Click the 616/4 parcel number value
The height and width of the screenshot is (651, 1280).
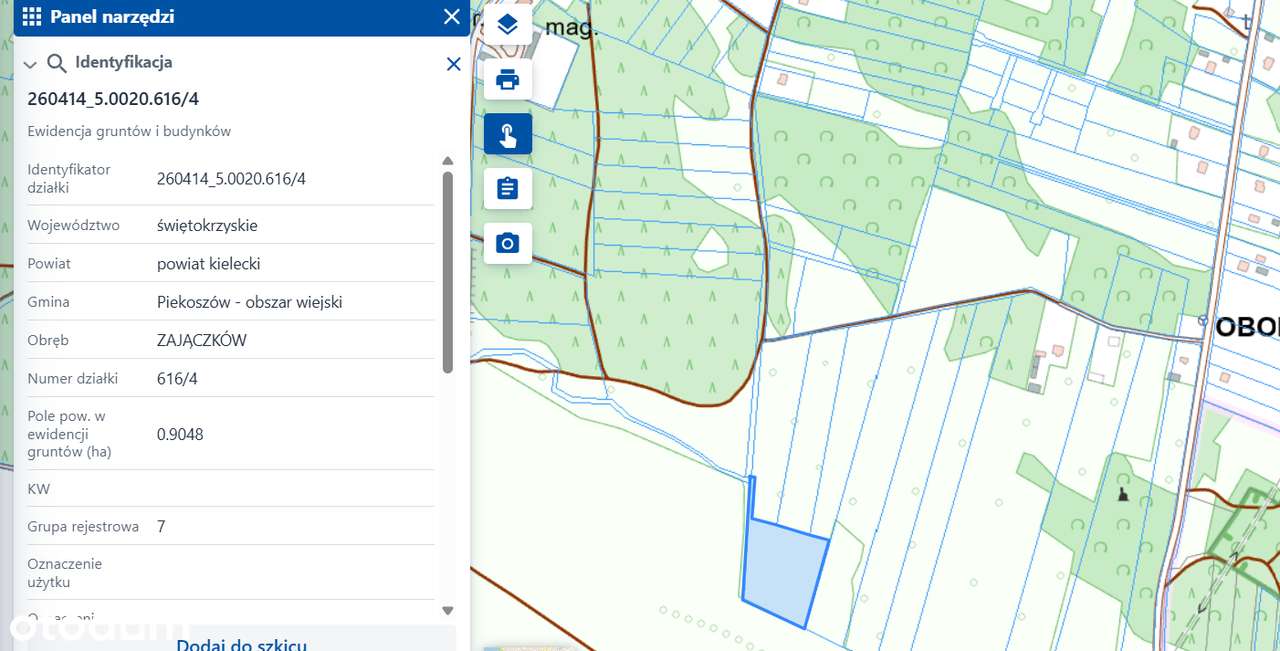[x=177, y=378]
